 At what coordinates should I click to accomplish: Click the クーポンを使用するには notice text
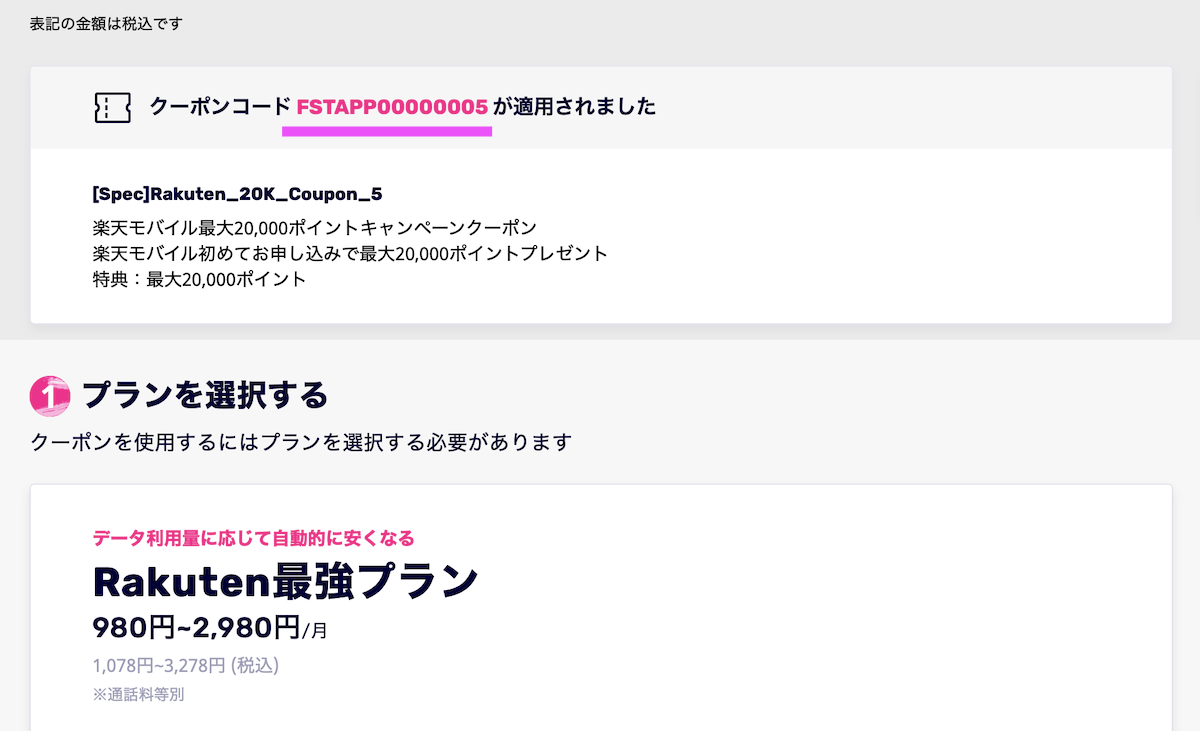click(x=301, y=441)
